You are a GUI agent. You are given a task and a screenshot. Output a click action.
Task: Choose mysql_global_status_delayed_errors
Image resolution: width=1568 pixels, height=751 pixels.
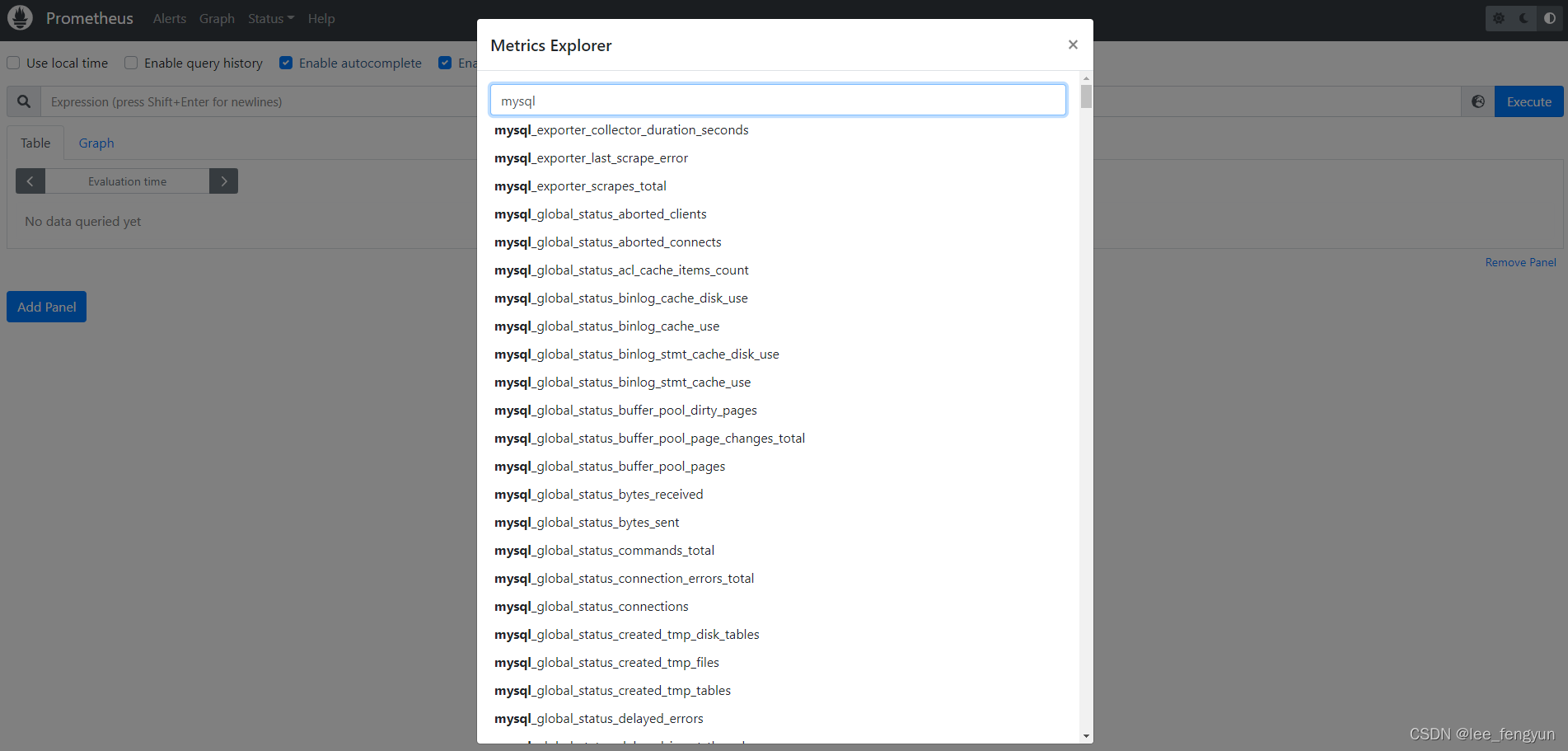click(x=598, y=719)
